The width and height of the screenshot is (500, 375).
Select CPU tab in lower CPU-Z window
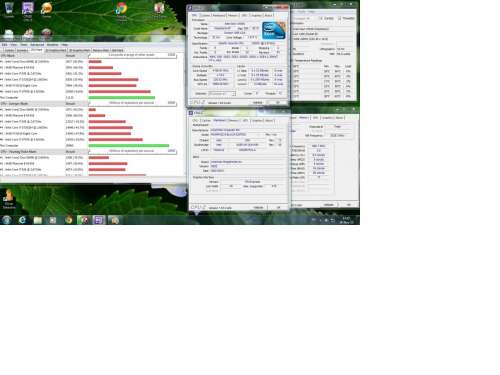(195, 120)
